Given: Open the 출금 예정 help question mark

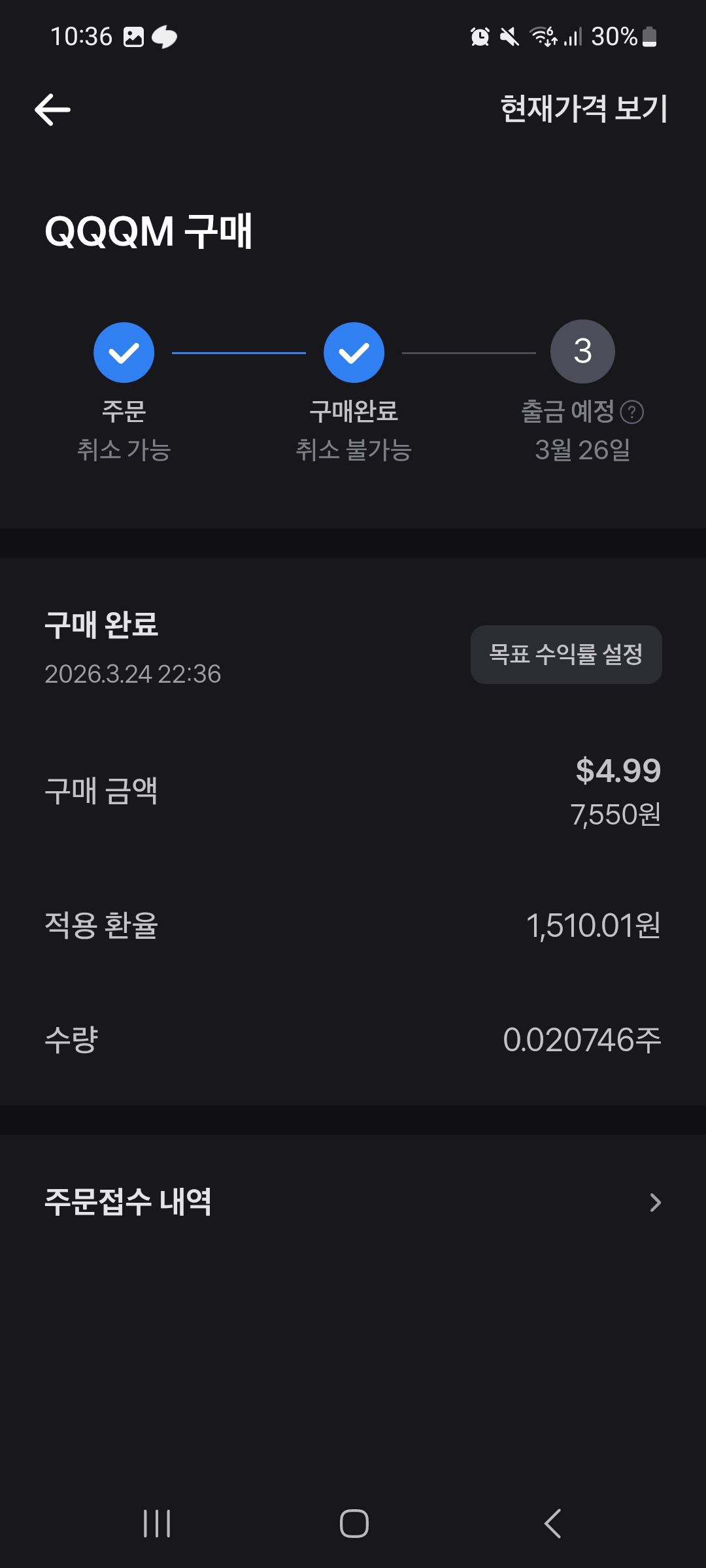Looking at the screenshot, I should coord(632,412).
